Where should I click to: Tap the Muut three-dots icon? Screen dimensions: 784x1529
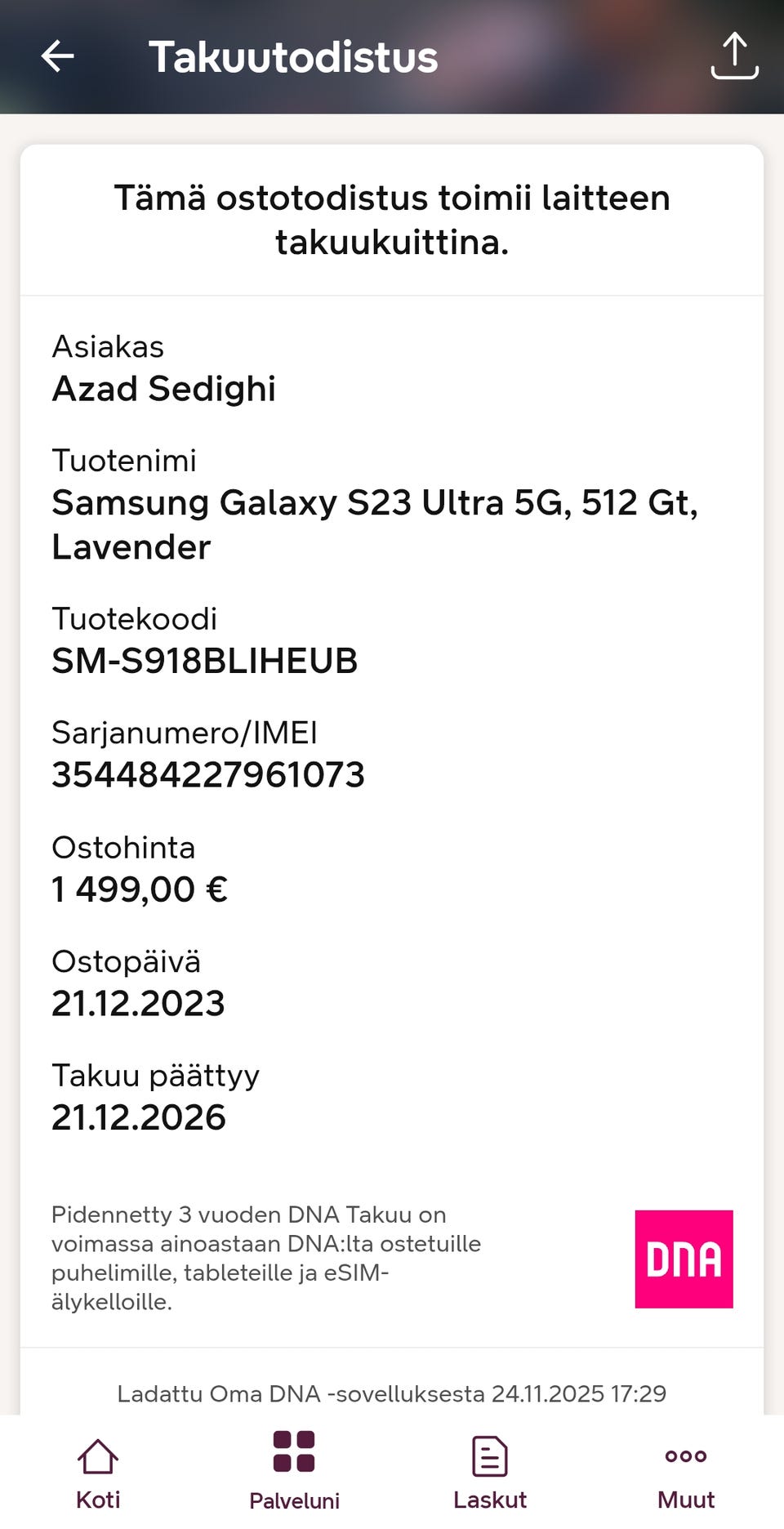point(686,1455)
